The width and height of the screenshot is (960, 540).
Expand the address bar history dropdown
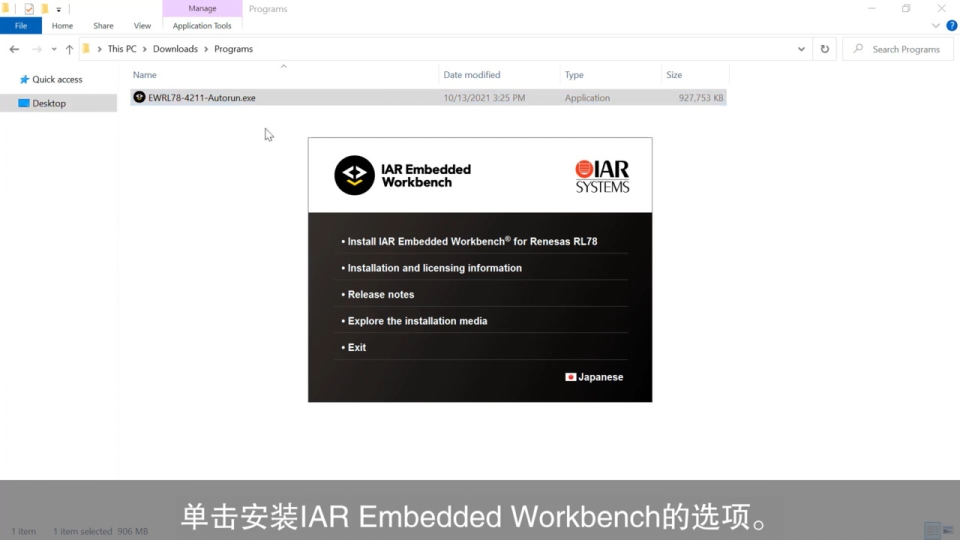click(802, 49)
